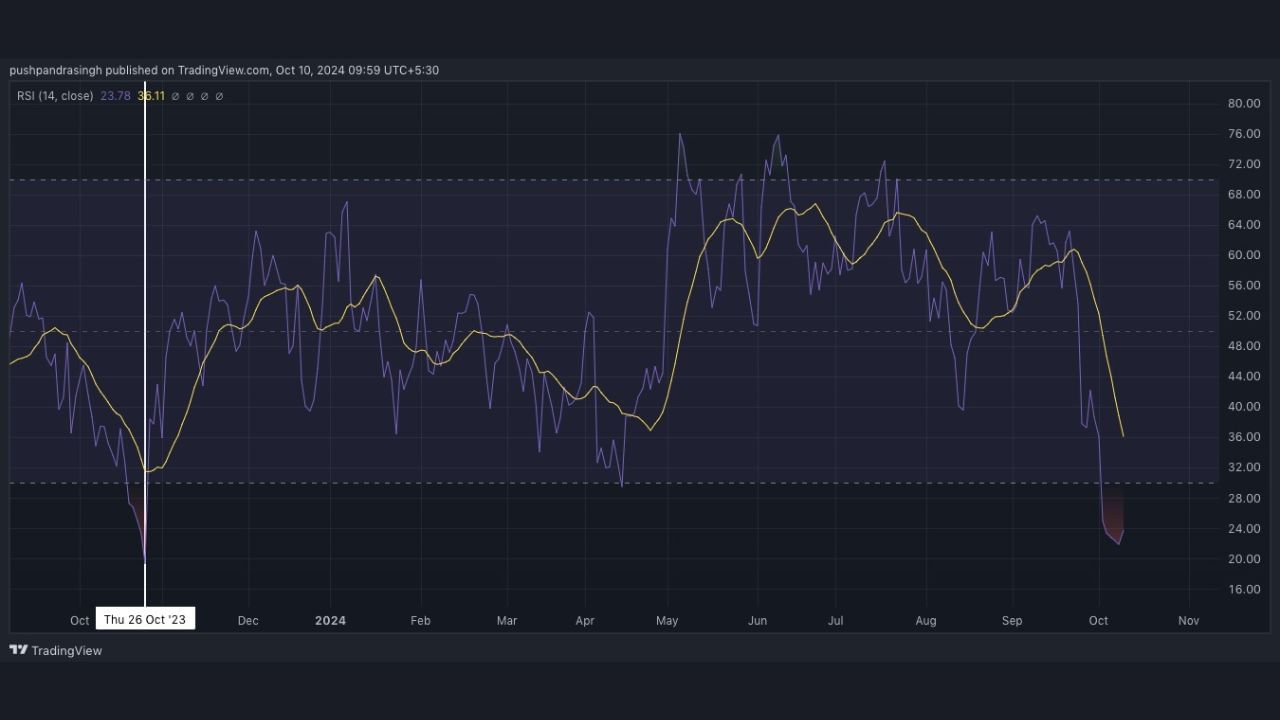
Task: Click the Jul label on time axis
Action: click(x=835, y=621)
